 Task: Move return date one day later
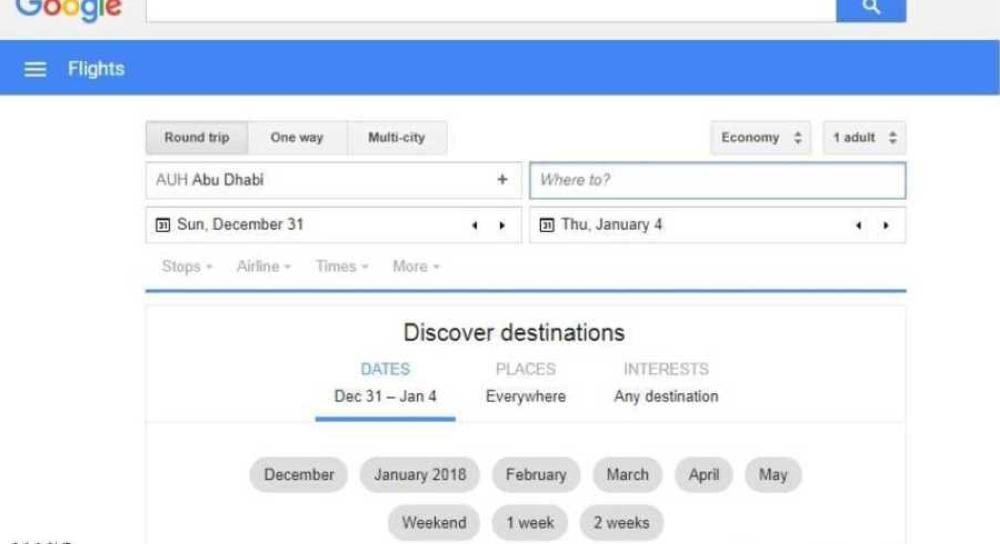(886, 226)
